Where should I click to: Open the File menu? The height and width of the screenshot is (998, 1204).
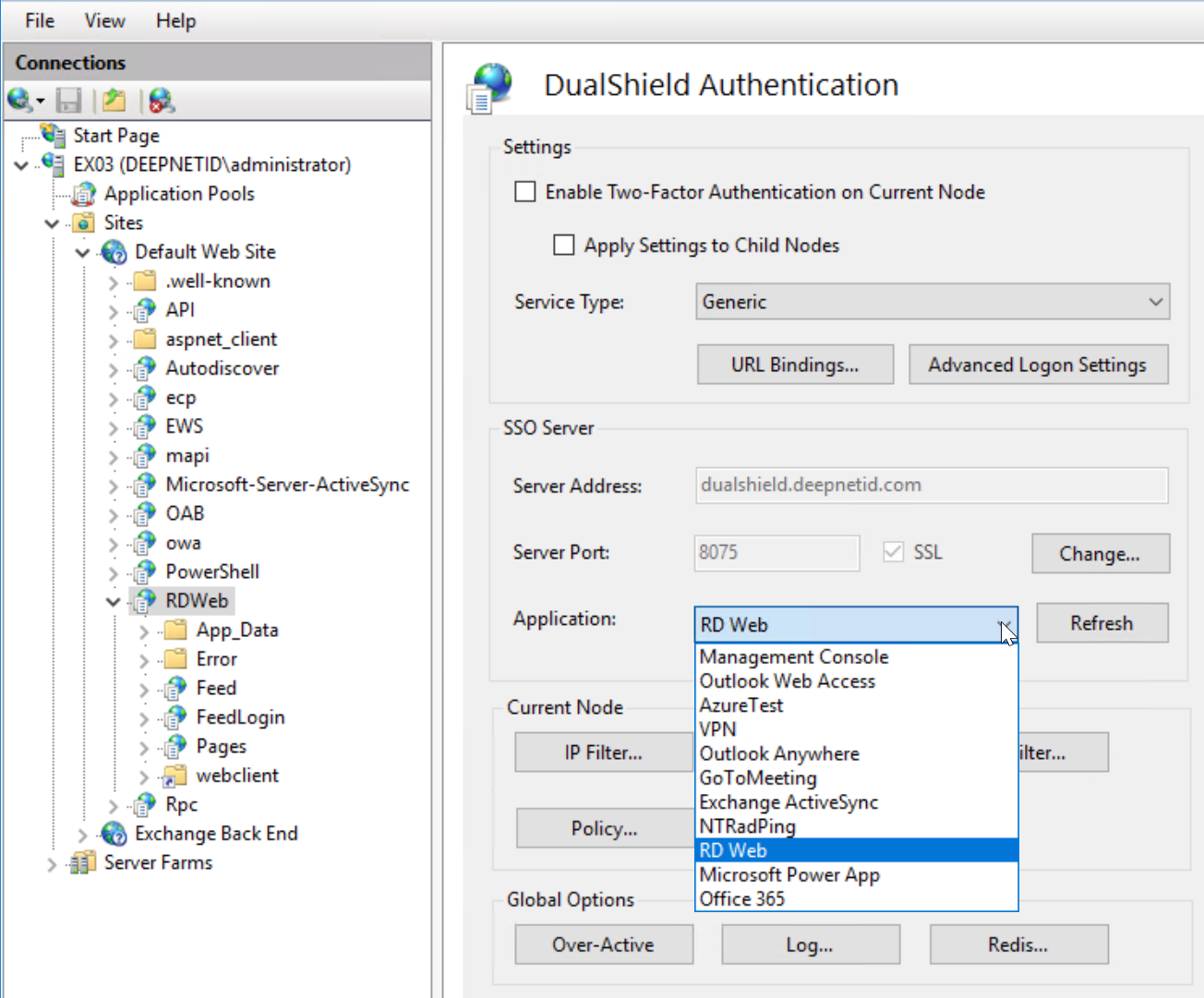click(40, 20)
